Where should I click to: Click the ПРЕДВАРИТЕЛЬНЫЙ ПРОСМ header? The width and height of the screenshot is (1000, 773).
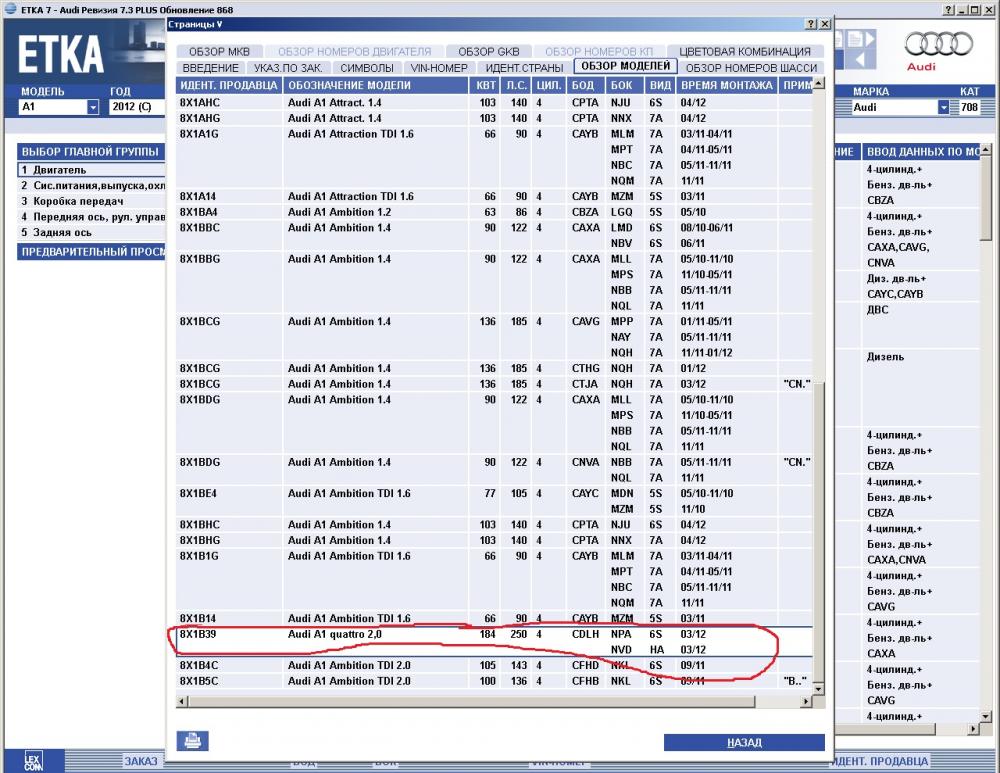91,252
